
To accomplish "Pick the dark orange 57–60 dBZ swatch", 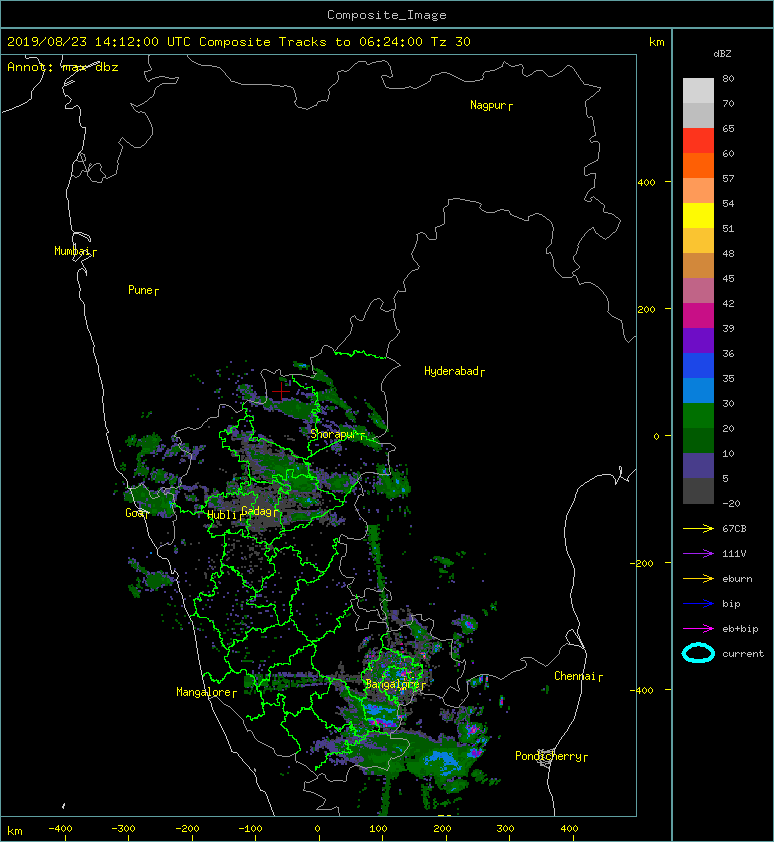I will [698, 166].
